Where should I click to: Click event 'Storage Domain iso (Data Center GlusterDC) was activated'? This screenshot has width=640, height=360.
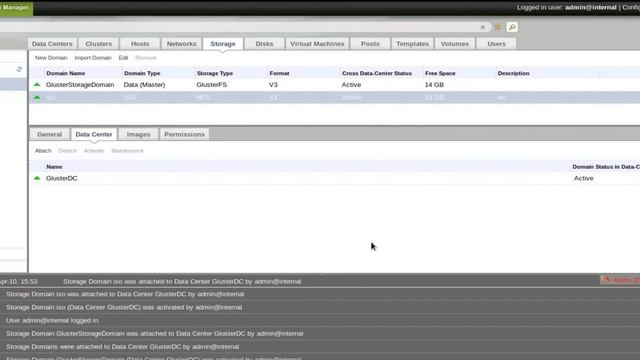tap(124, 307)
